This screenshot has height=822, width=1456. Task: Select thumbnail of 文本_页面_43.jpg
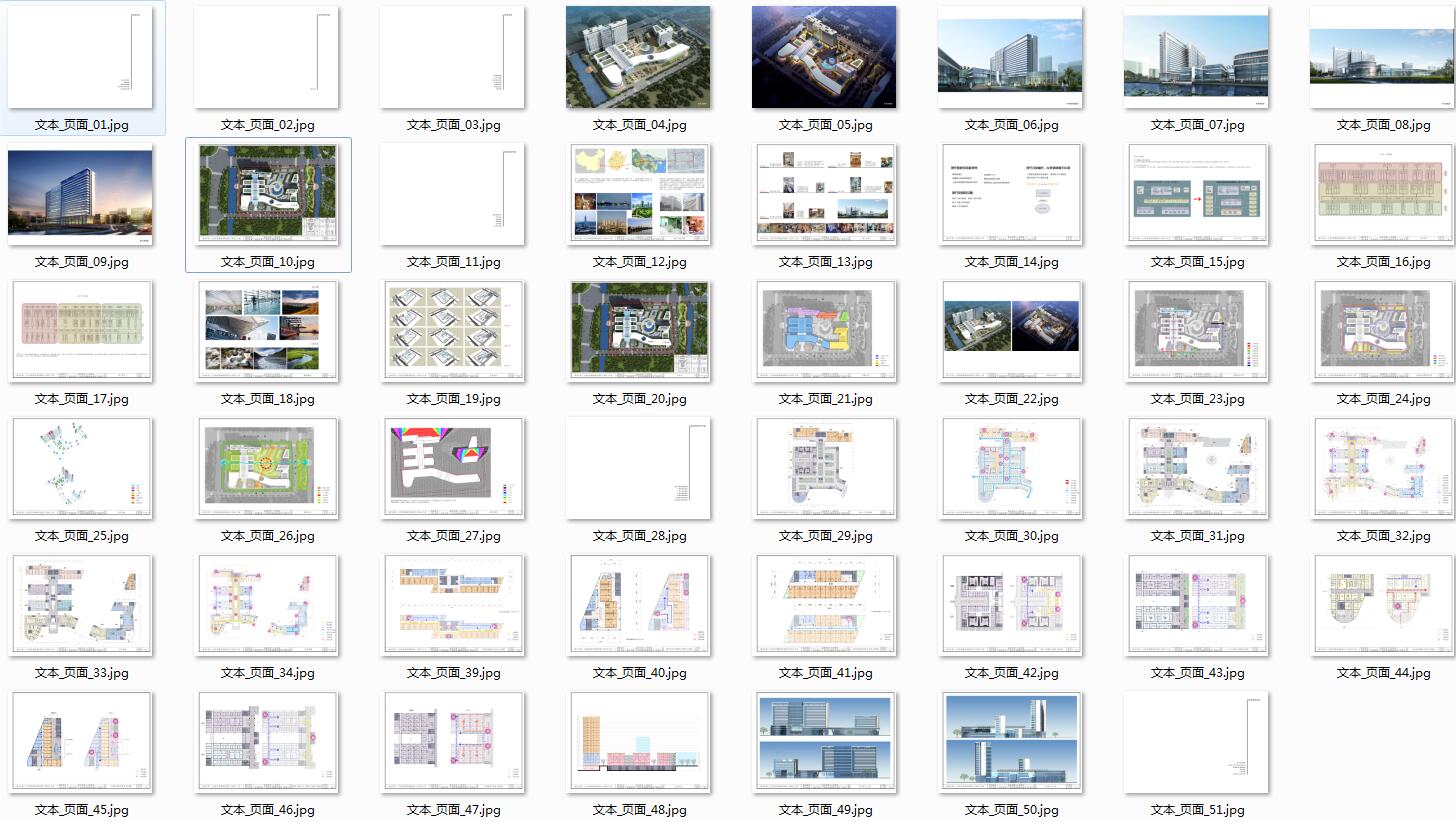(x=1196, y=606)
